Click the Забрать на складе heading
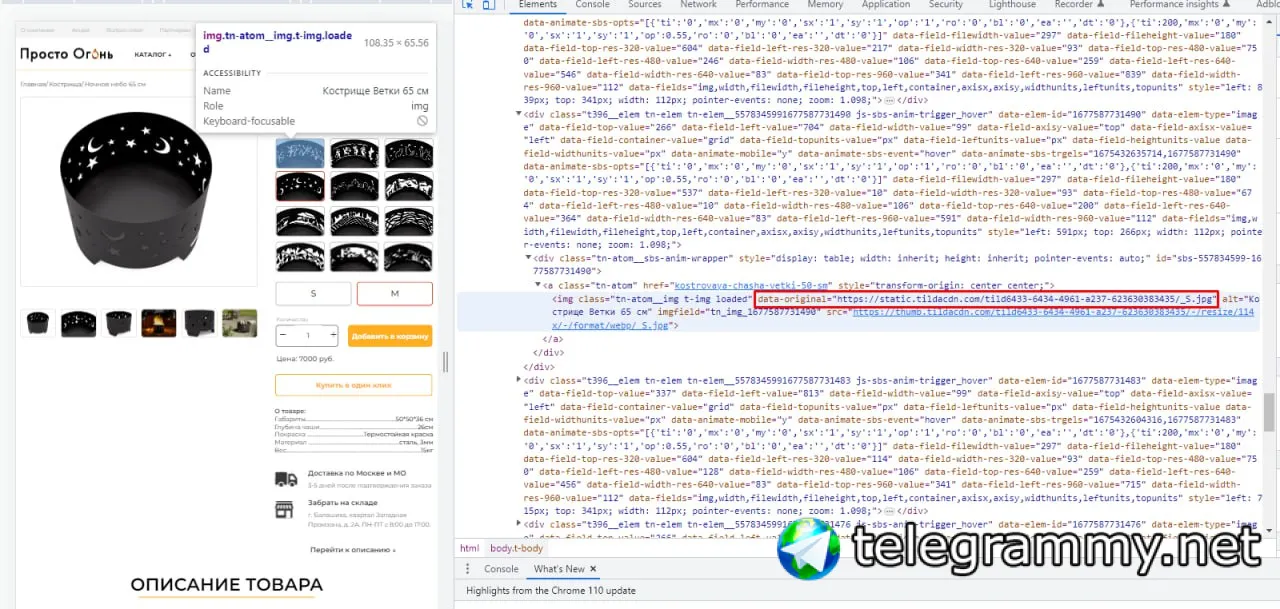 342,503
